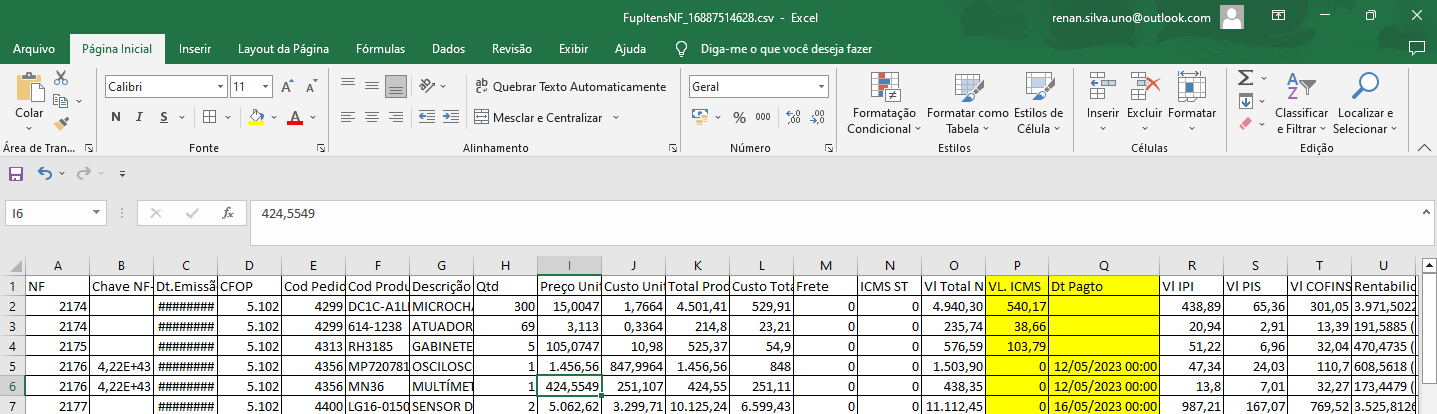Click the Cut scissors icon
The width and height of the screenshot is (1437, 414).
(x=61, y=78)
